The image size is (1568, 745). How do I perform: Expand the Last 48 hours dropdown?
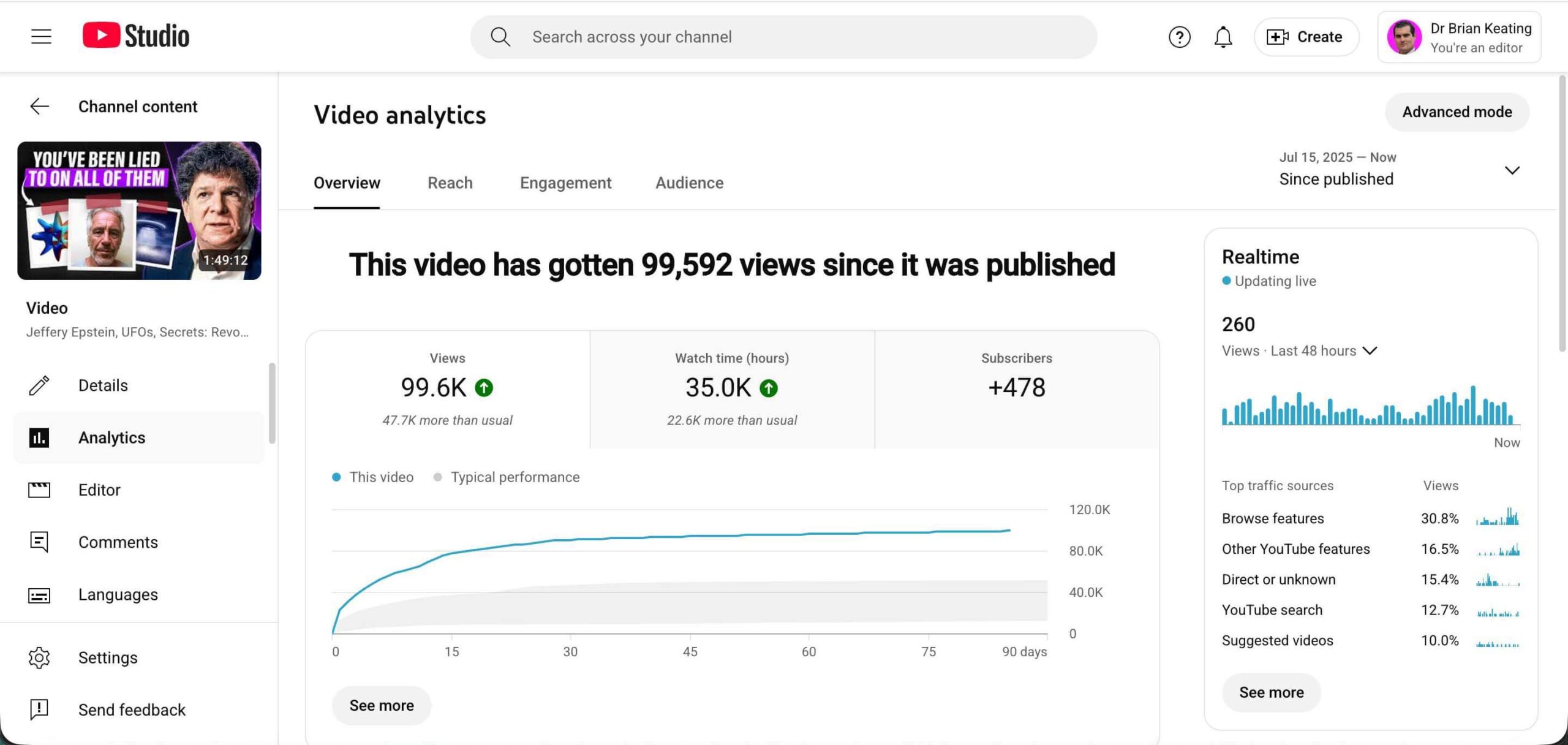point(1370,350)
